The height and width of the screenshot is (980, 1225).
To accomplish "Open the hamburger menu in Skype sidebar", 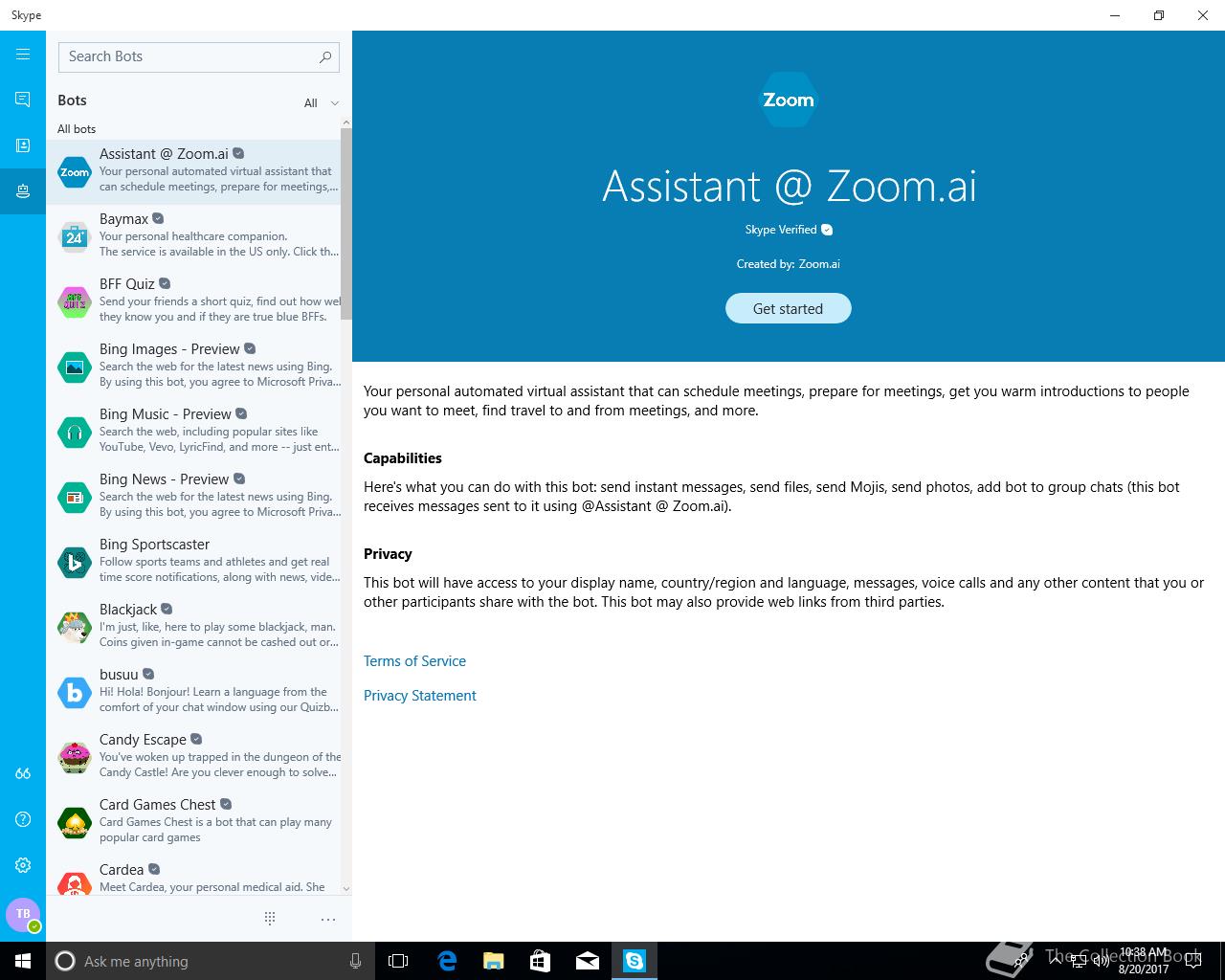I will pos(23,54).
